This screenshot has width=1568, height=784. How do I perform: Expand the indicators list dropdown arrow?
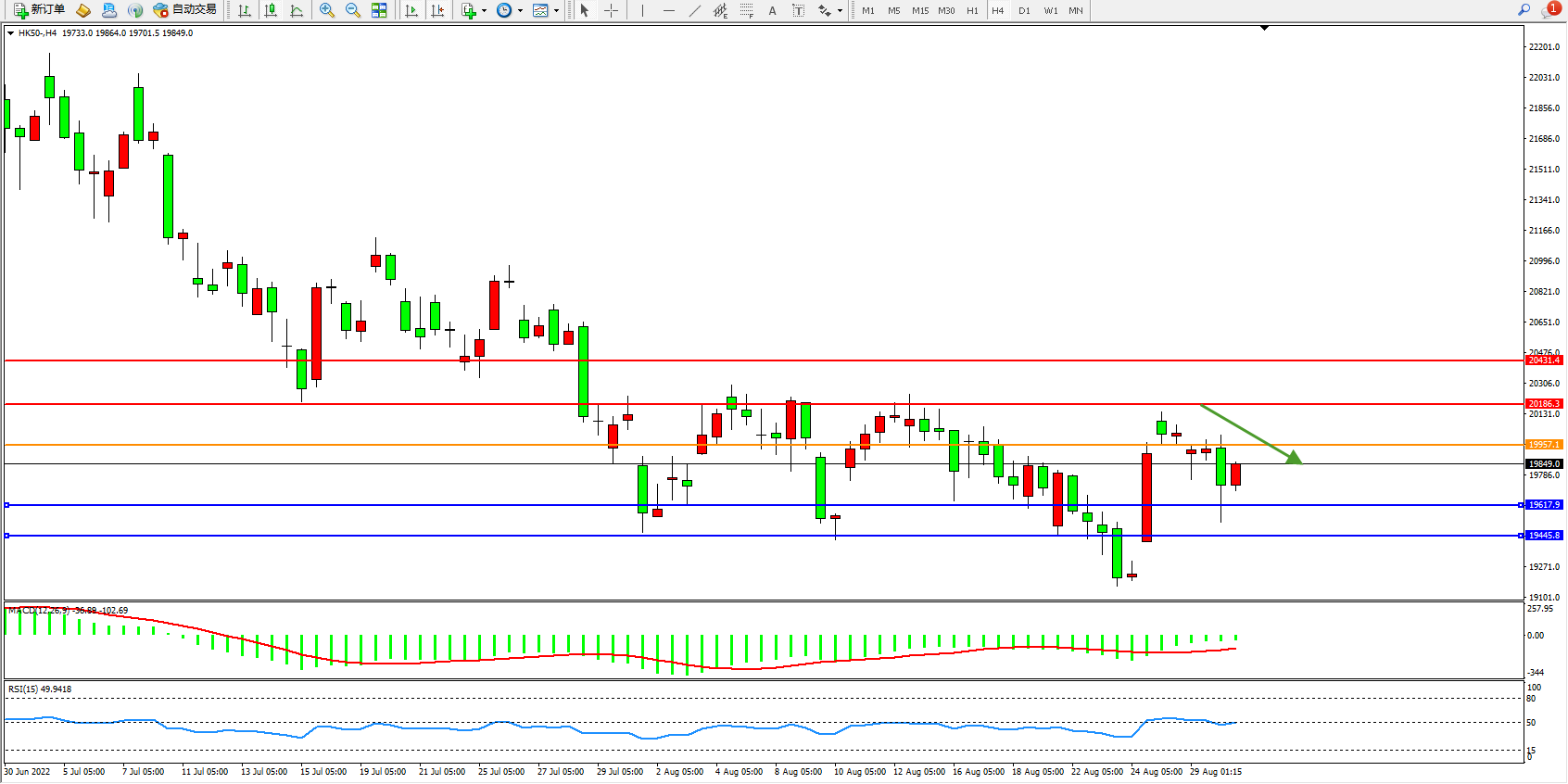484,11
